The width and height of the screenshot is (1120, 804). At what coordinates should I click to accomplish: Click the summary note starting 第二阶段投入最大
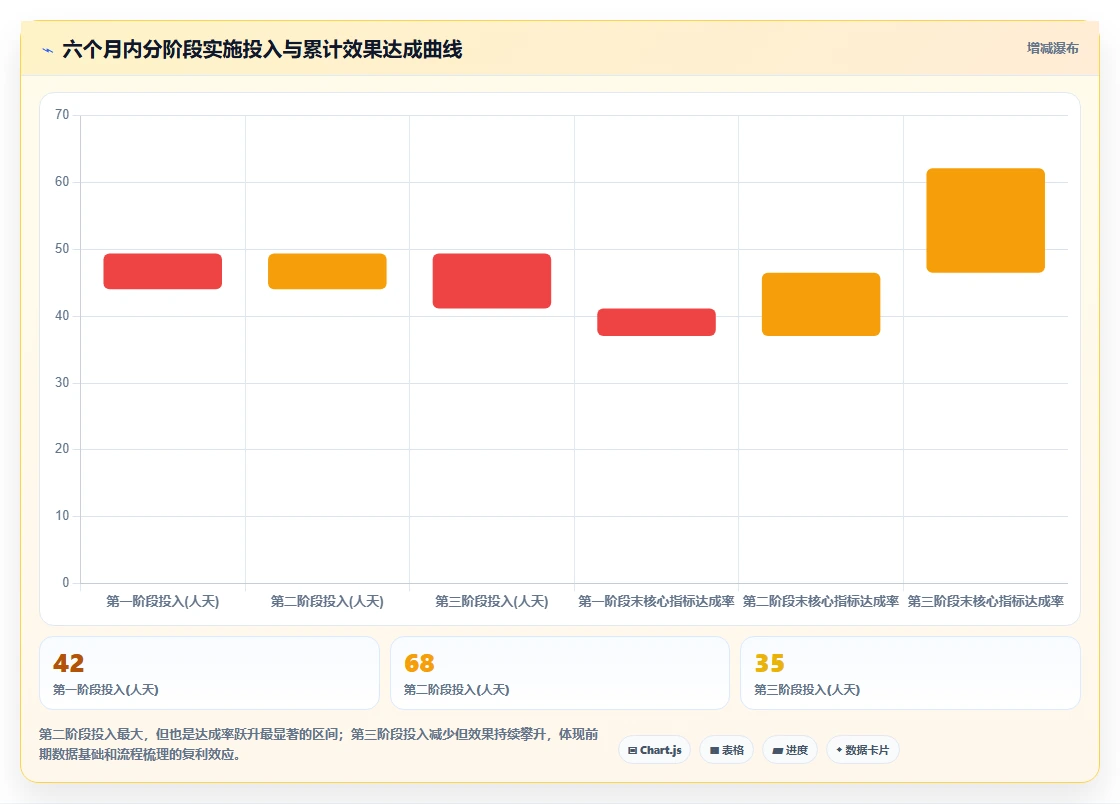tap(319, 744)
